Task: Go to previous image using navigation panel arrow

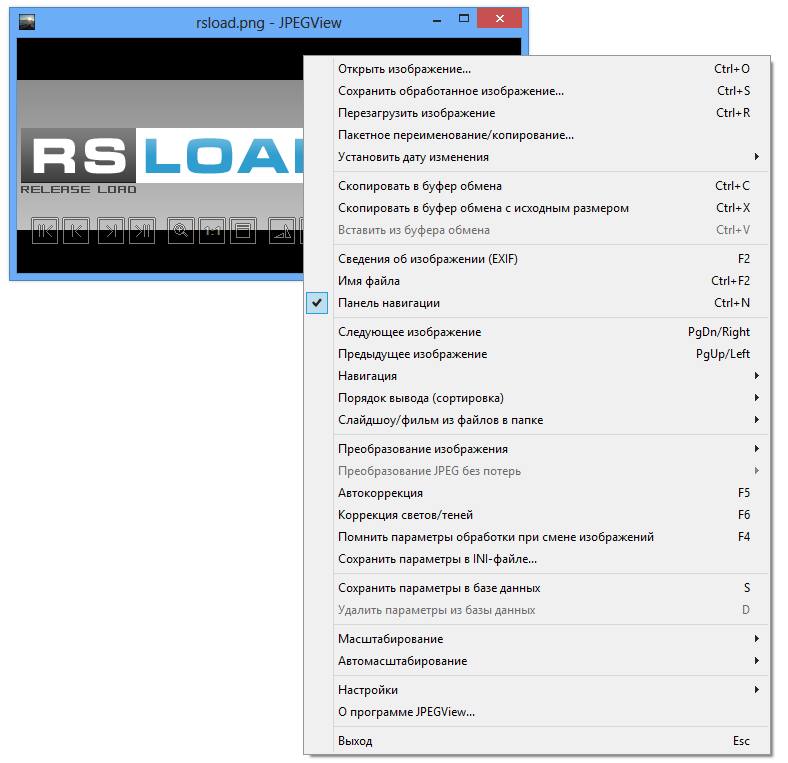Action: pyautogui.click(x=76, y=231)
